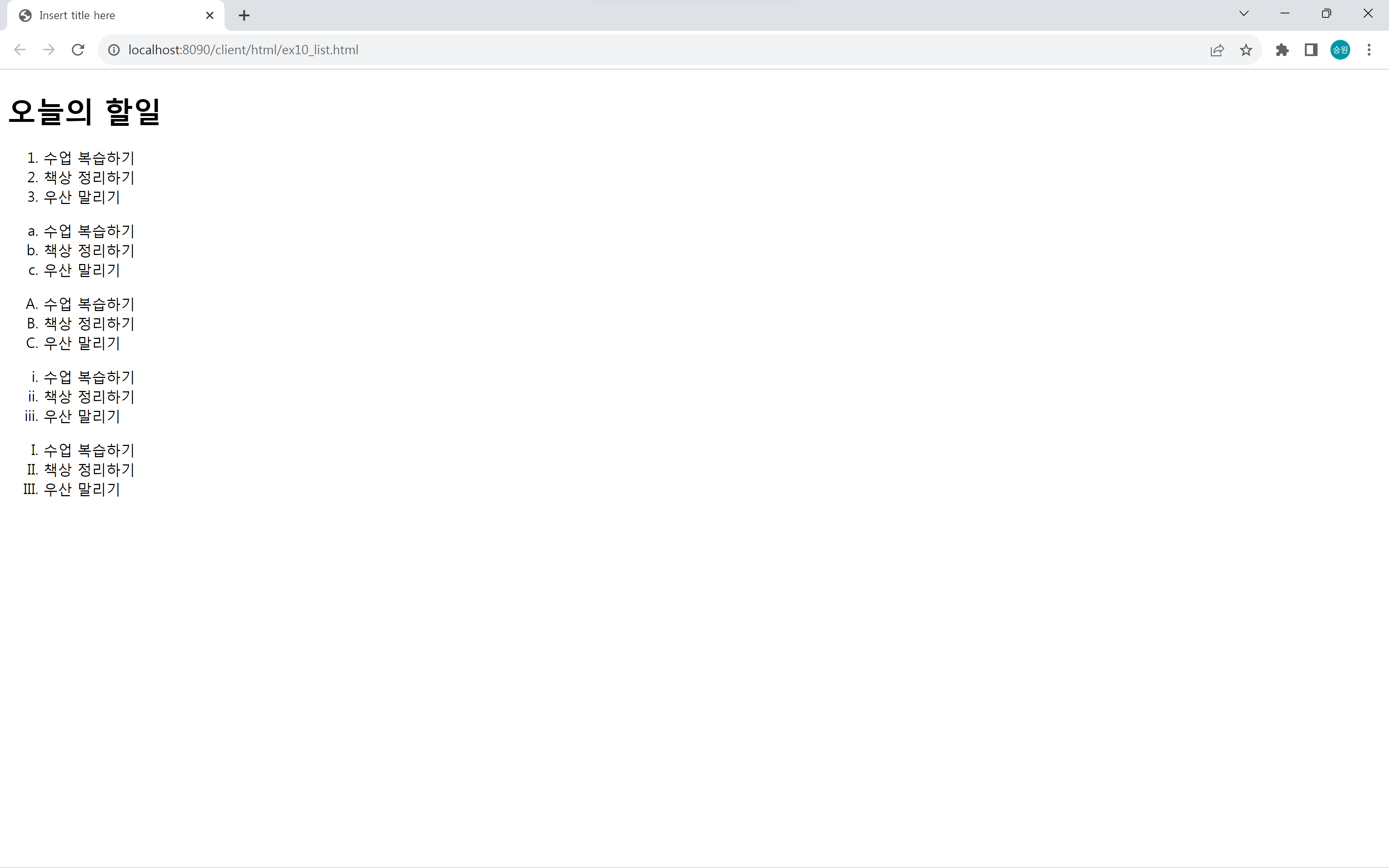Toggle the side panel
The width and height of the screenshot is (1389, 868).
pos(1311,50)
